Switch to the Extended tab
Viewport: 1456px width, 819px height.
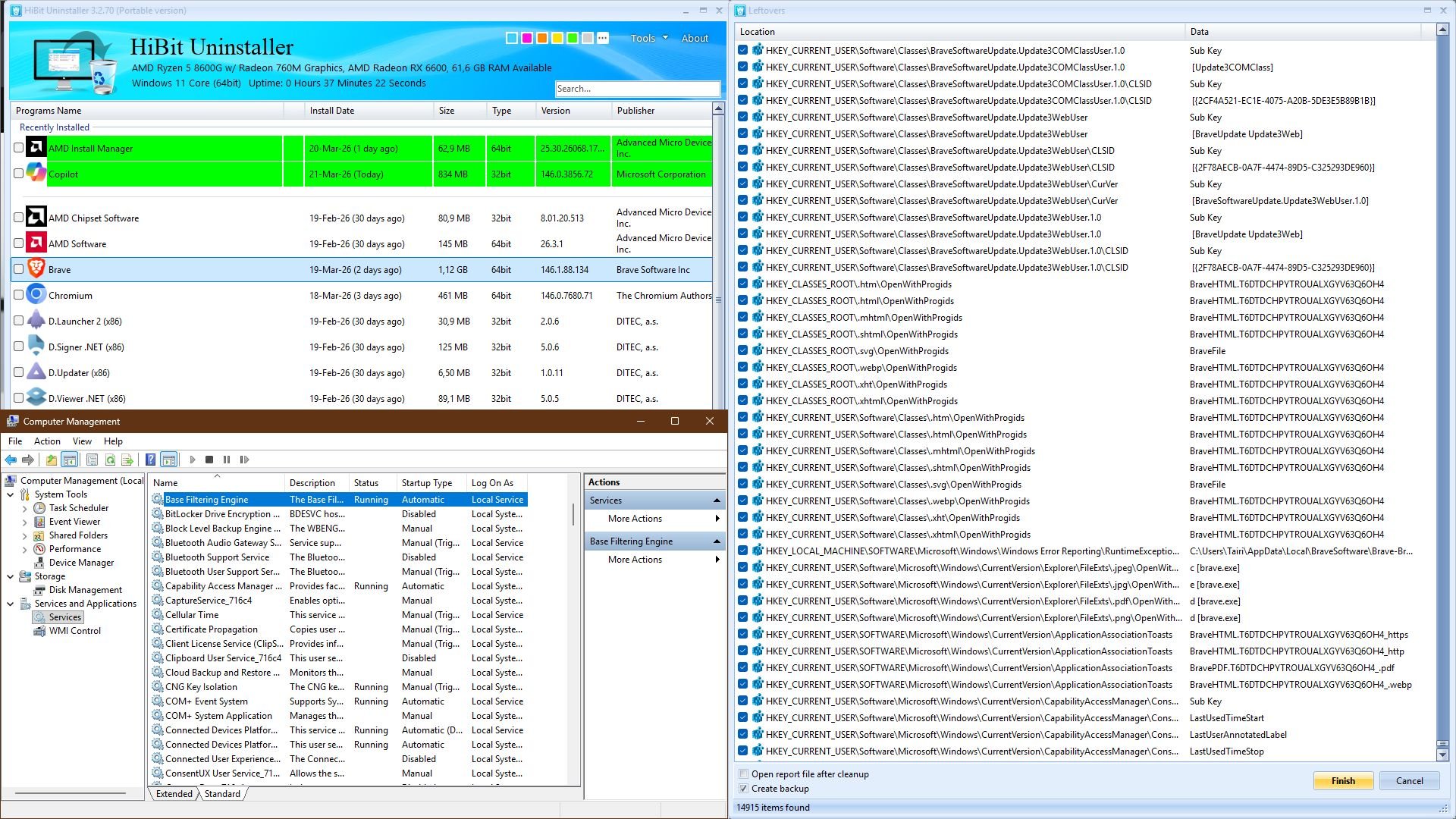pyautogui.click(x=174, y=794)
